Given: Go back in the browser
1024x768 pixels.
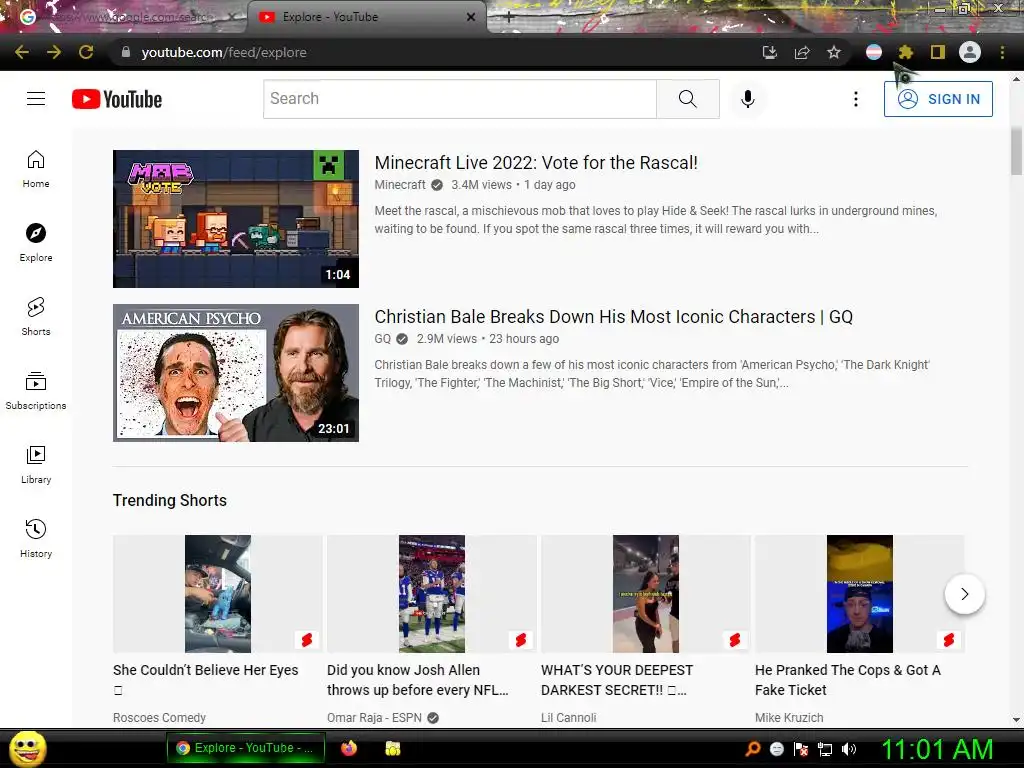Looking at the screenshot, I should (x=22, y=52).
